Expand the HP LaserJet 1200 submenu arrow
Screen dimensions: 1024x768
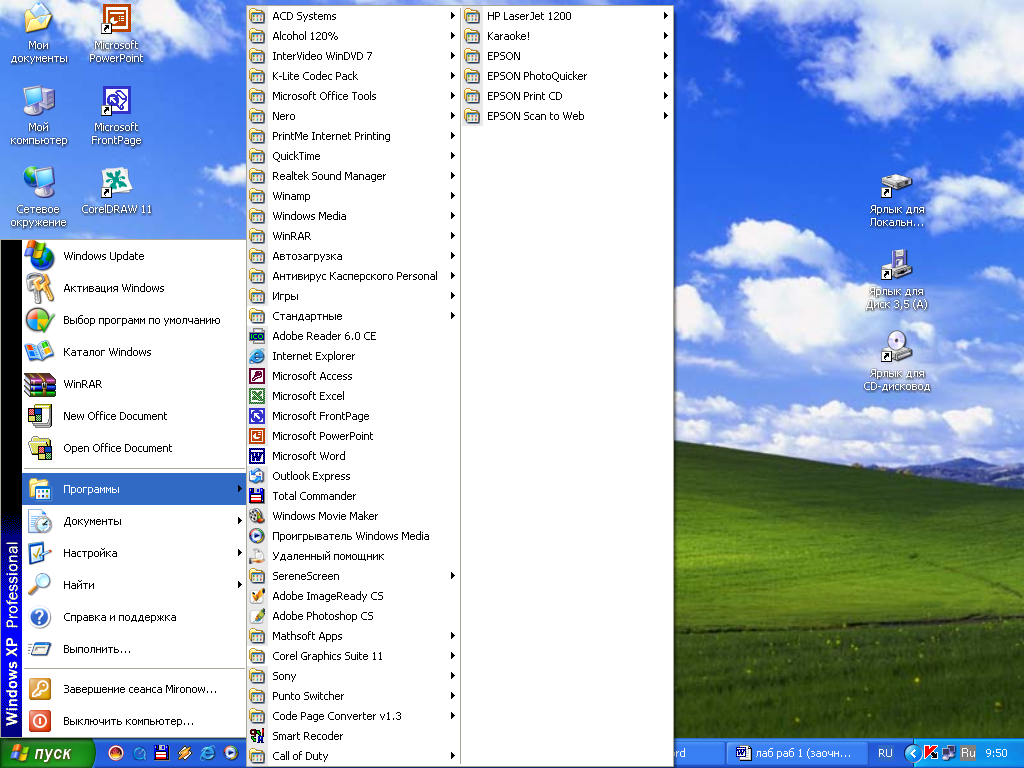pos(665,16)
